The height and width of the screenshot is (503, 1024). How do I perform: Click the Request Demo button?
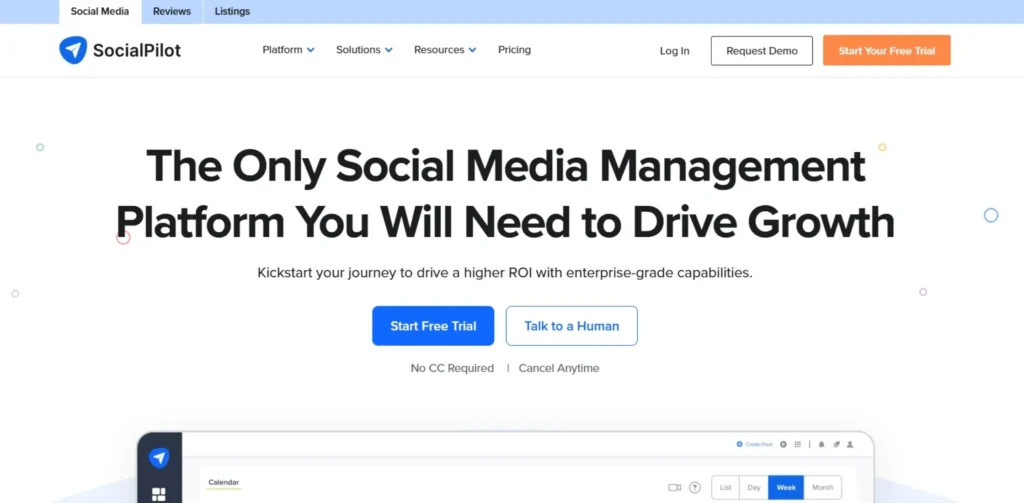[761, 50]
